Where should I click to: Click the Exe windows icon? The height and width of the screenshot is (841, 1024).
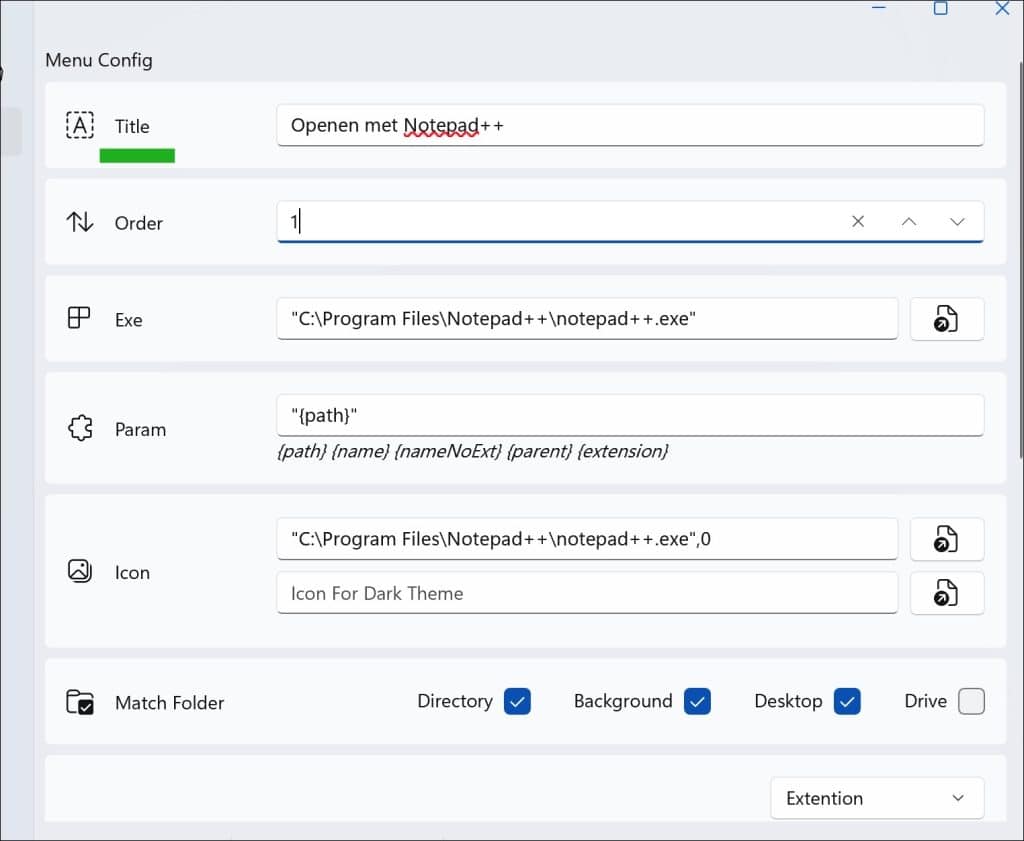(x=79, y=319)
